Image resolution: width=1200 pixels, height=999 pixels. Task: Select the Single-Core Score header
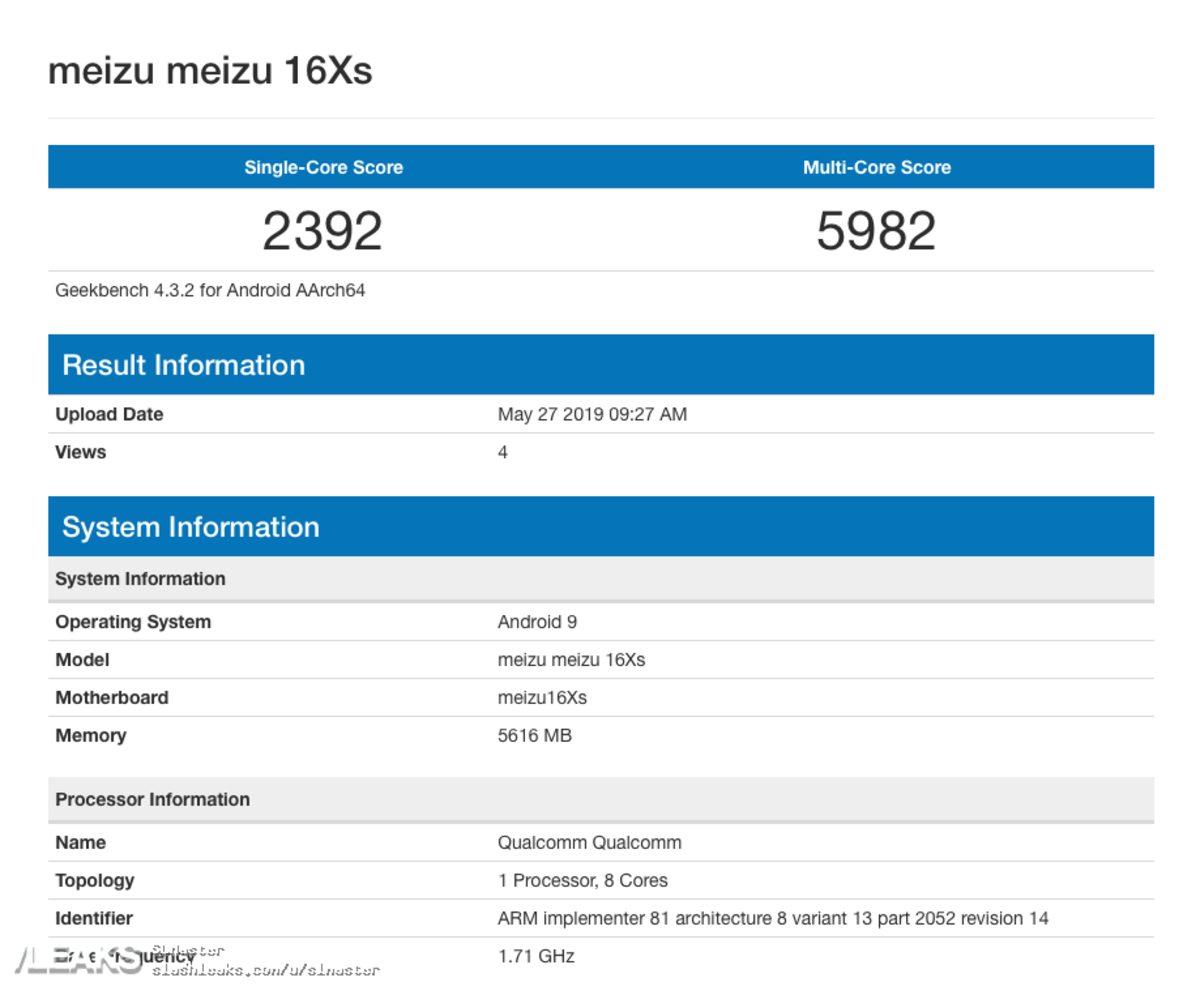pyautogui.click(x=322, y=168)
